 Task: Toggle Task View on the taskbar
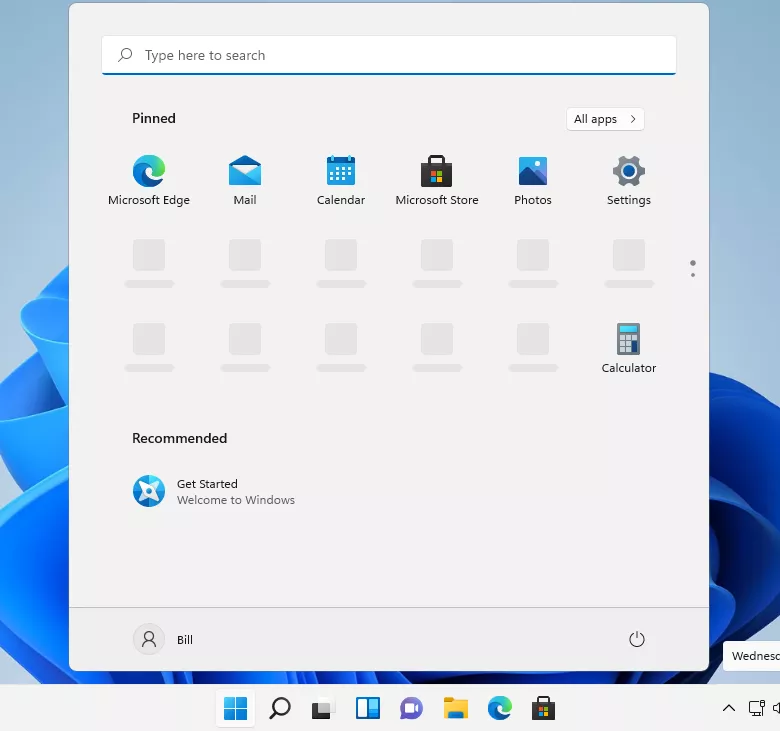pyautogui.click(x=323, y=708)
